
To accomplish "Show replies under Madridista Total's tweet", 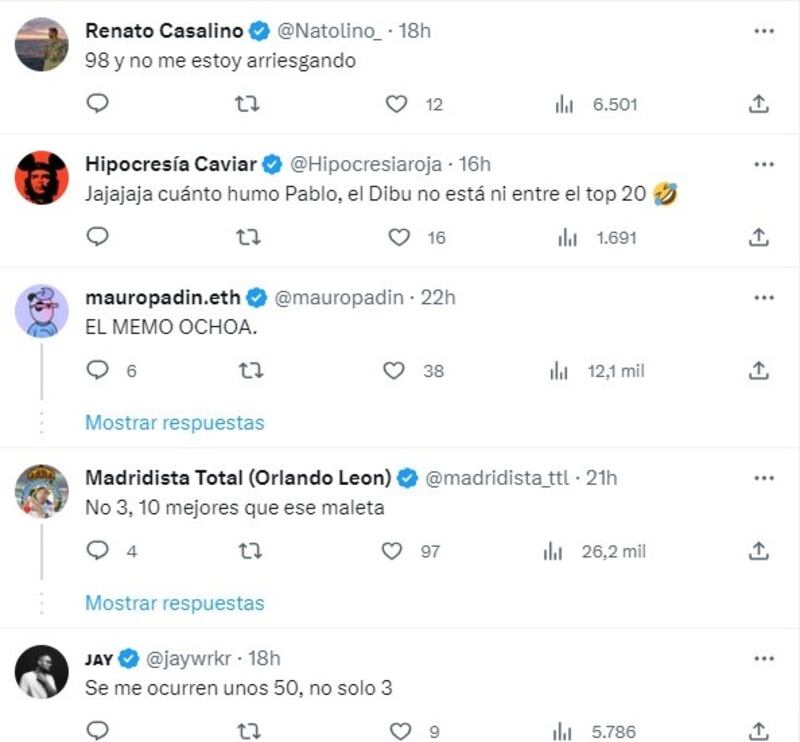I will (x=174, y=603).
